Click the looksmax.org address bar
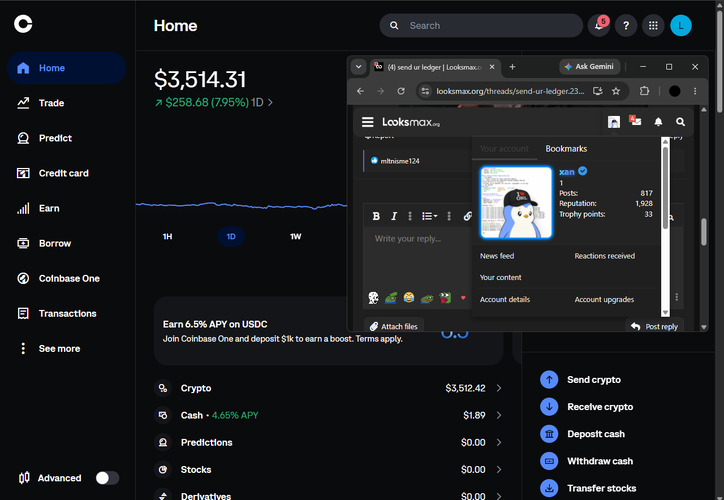Screen dimensions: 724x500 click(510, 91)
